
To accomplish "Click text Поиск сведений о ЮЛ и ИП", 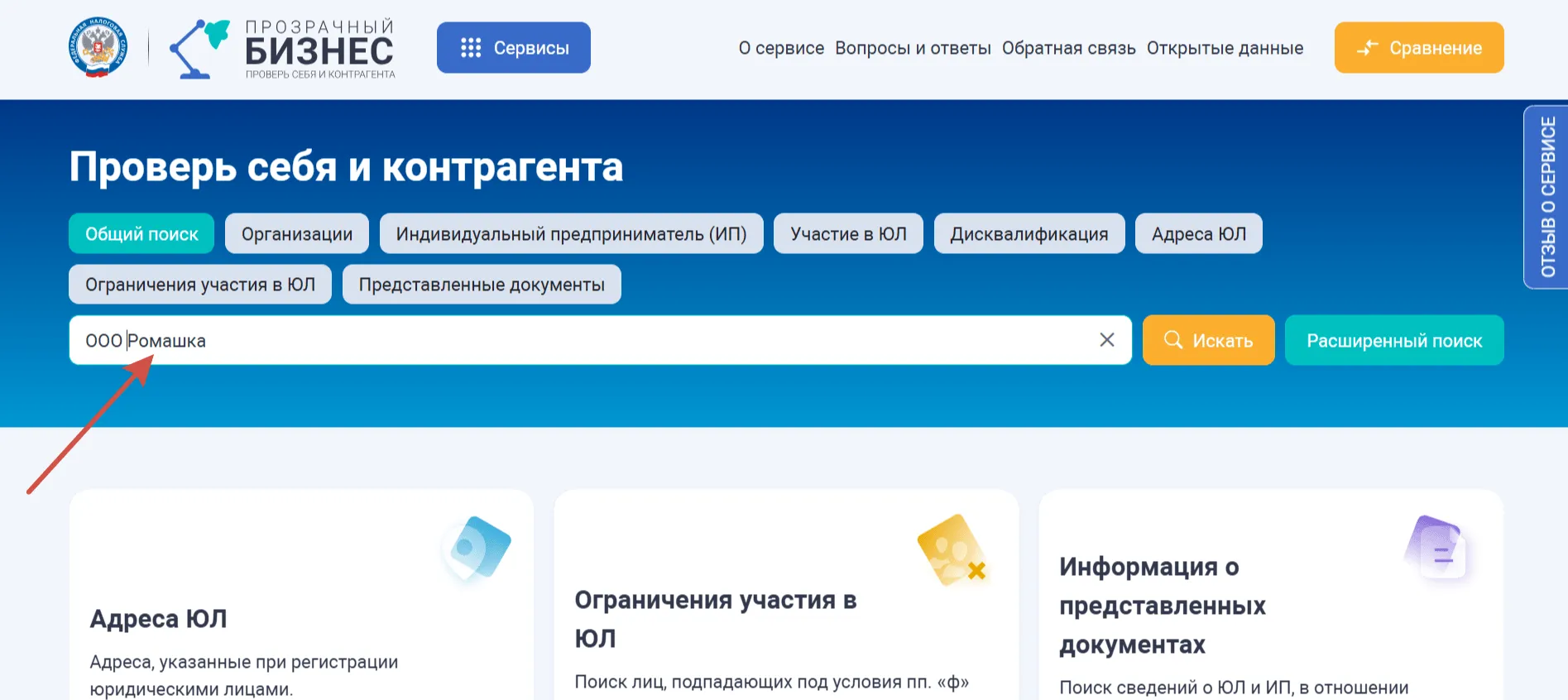I will (1176, 688).
